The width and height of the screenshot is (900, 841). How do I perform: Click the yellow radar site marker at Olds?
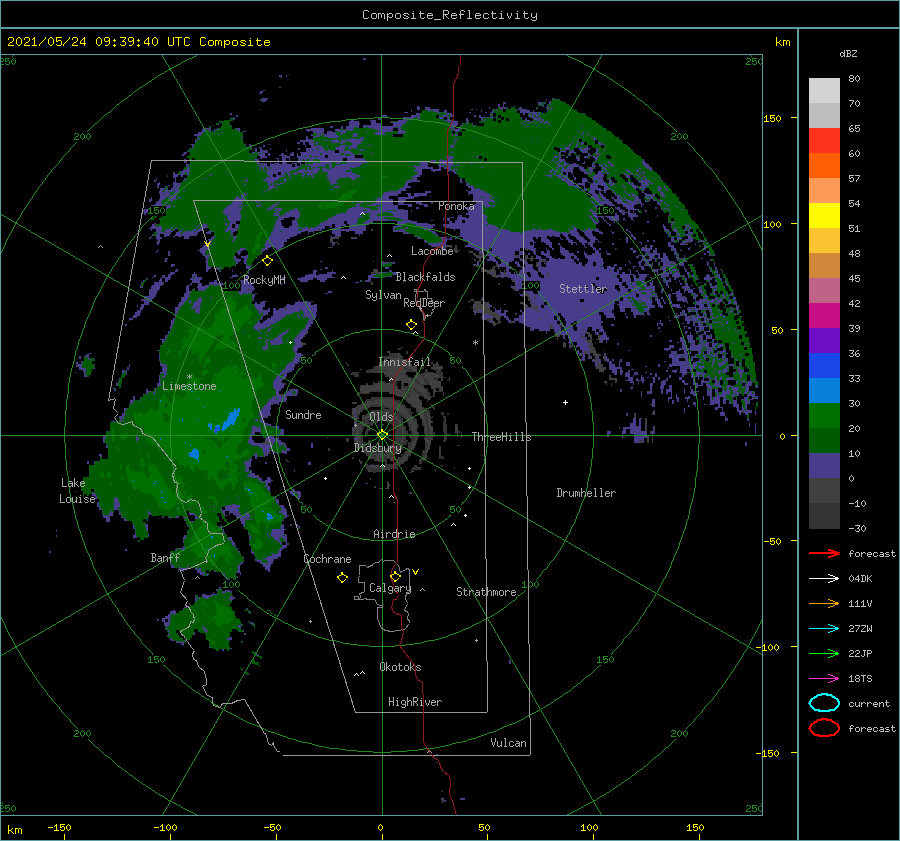click(382, 435)
